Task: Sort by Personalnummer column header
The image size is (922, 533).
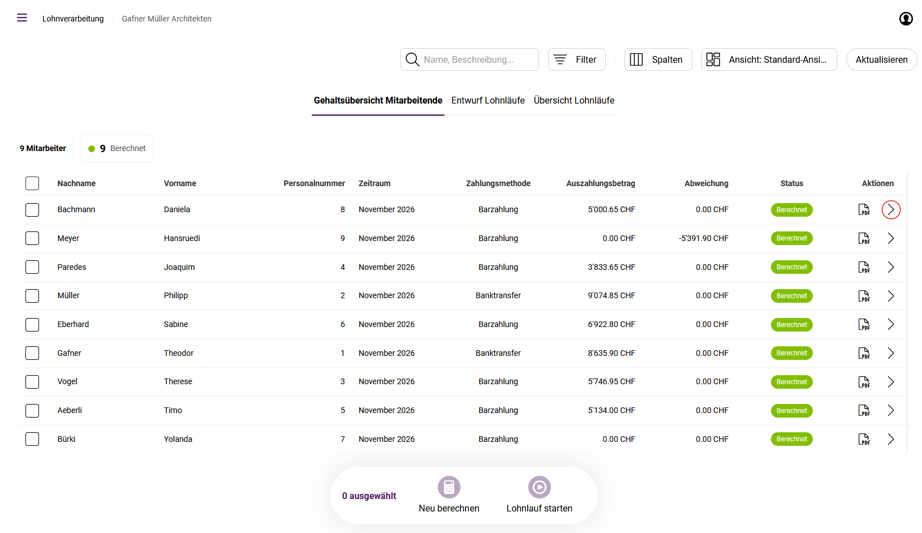Action: 314,184
